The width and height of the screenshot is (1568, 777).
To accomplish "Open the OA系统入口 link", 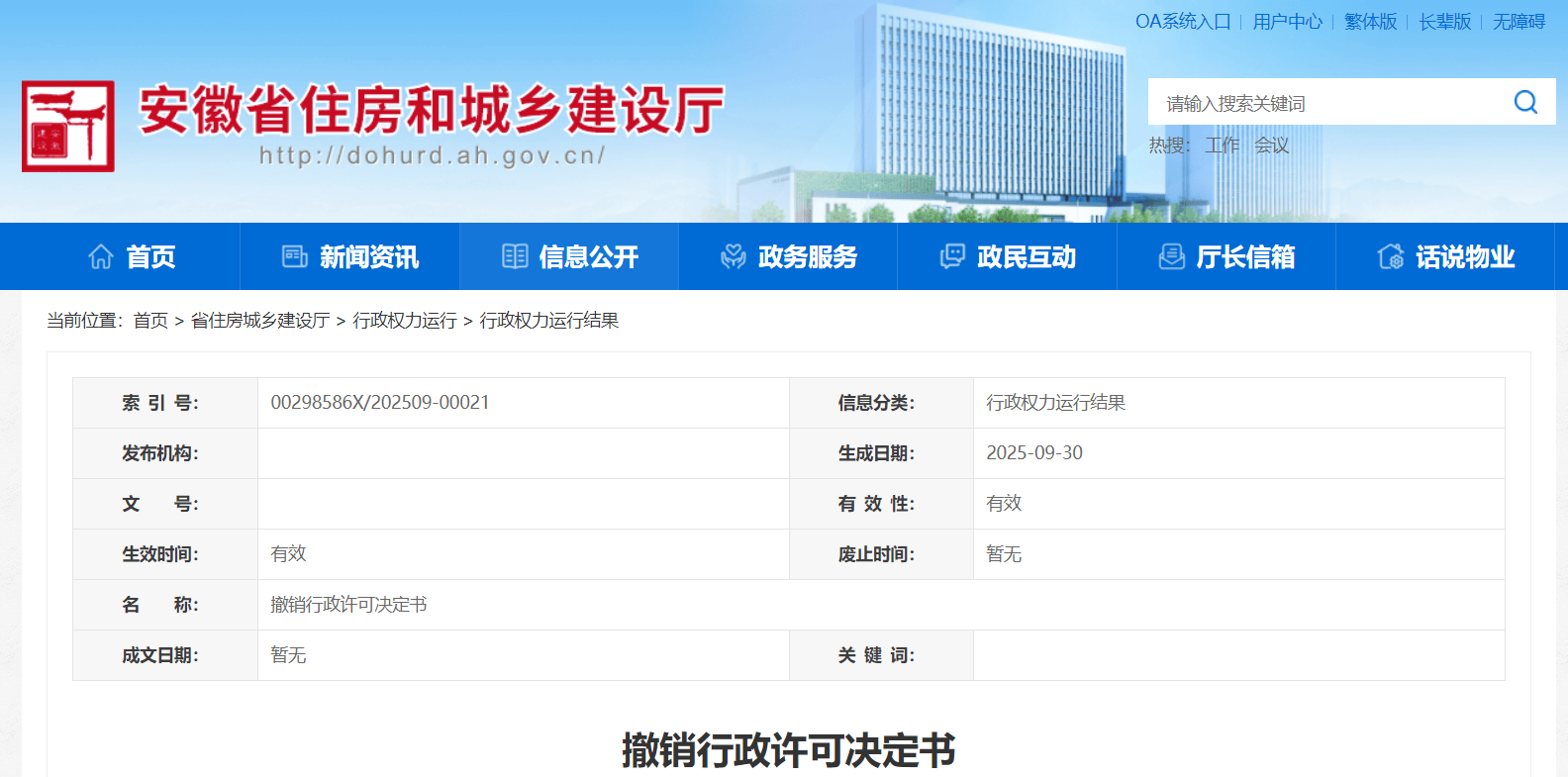I will click(1183, 22).
